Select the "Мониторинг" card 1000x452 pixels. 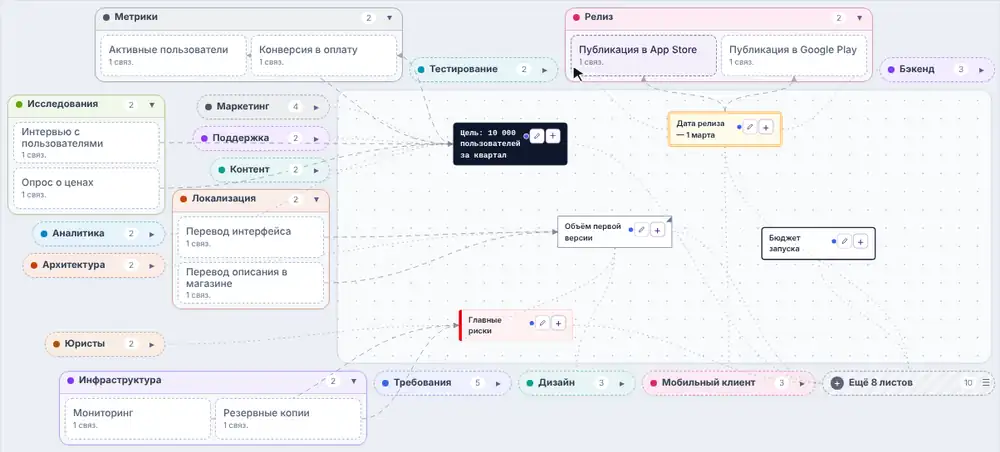[137, 418]
